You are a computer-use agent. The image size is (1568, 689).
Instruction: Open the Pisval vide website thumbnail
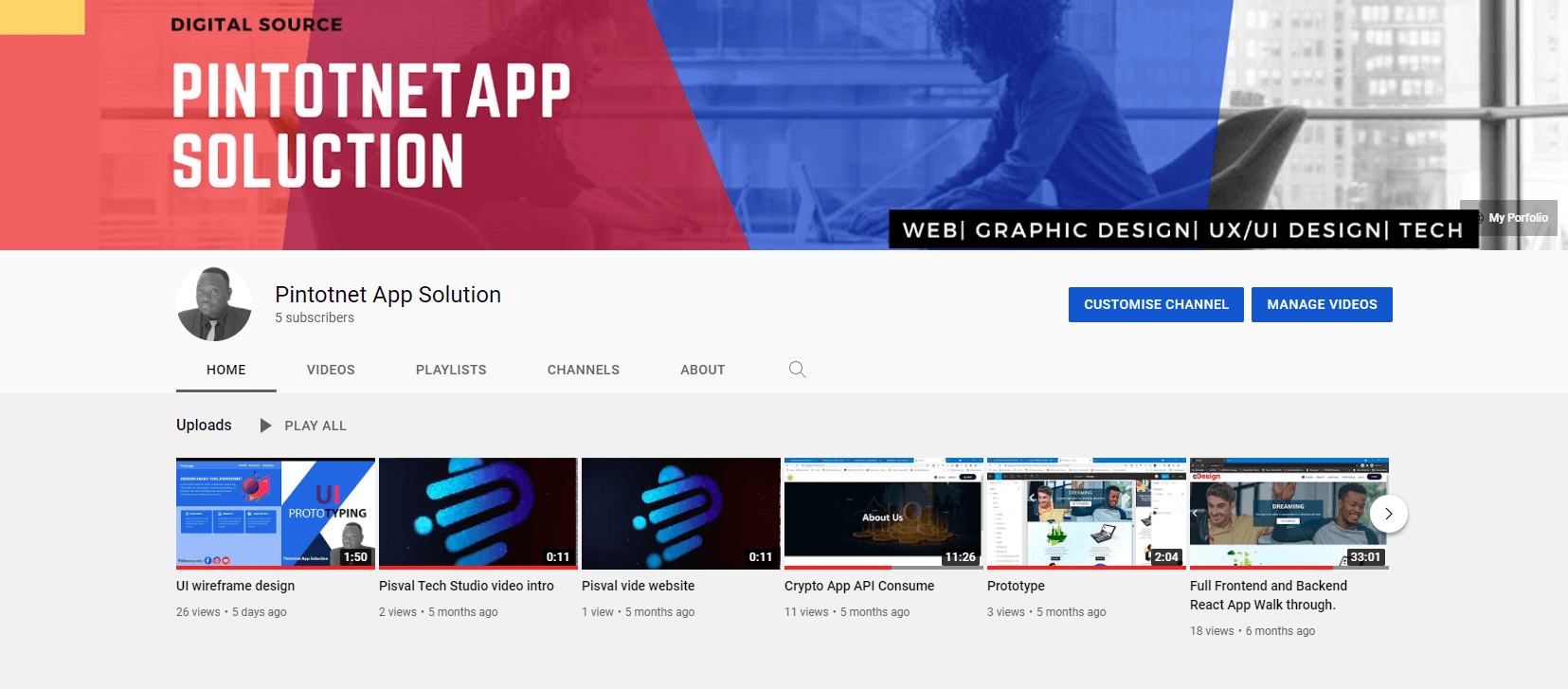point(681,514)
